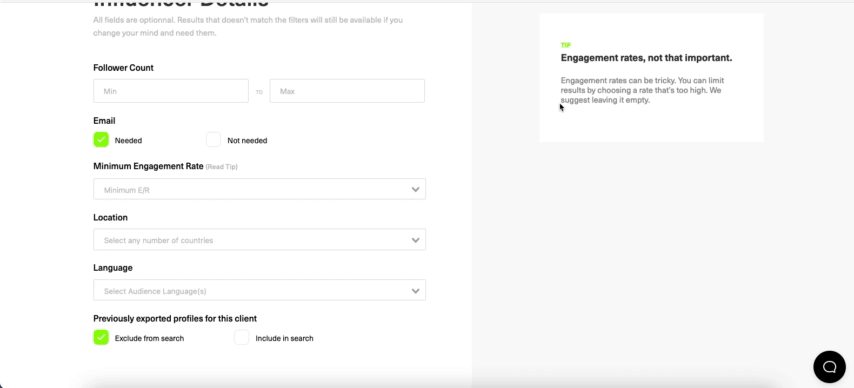The image size is (854, 388).
Task: Click the Exclude from search label
Action: [x=149, y=338]
